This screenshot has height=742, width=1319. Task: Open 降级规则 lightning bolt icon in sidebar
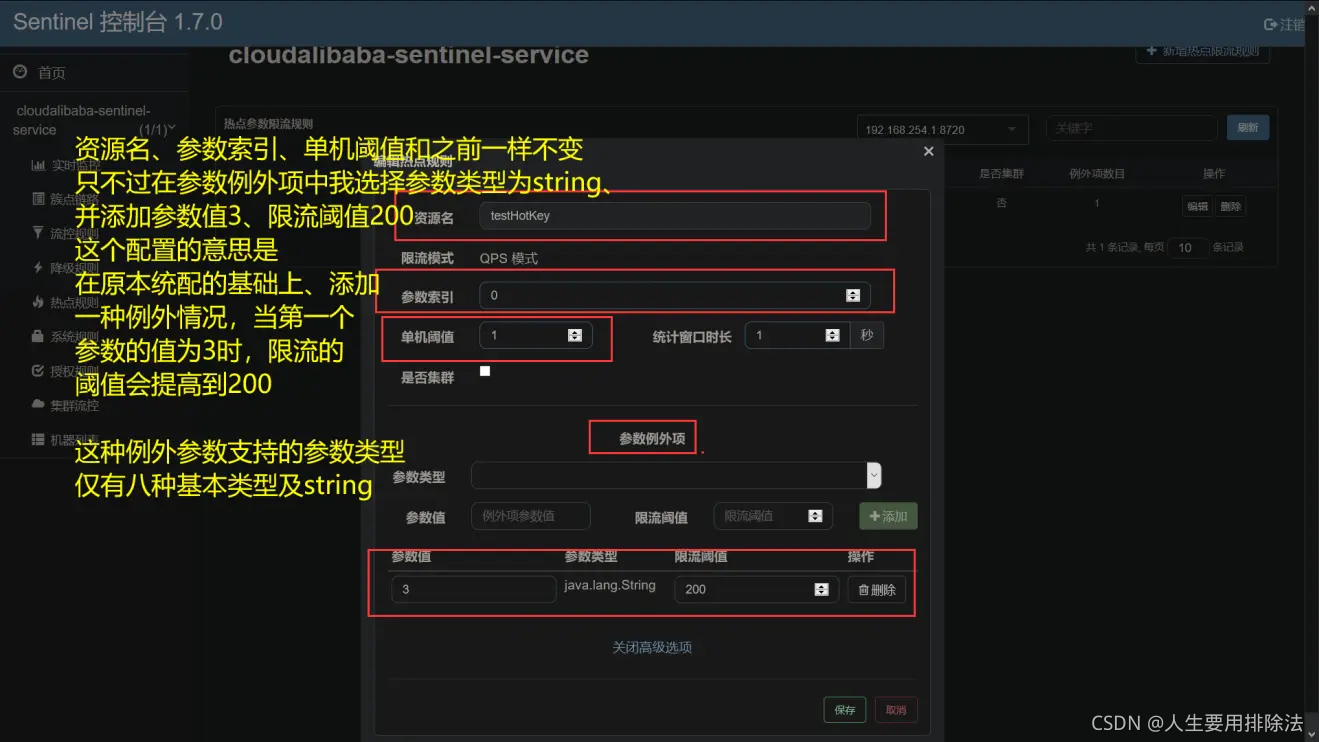[x=38, y=268]
